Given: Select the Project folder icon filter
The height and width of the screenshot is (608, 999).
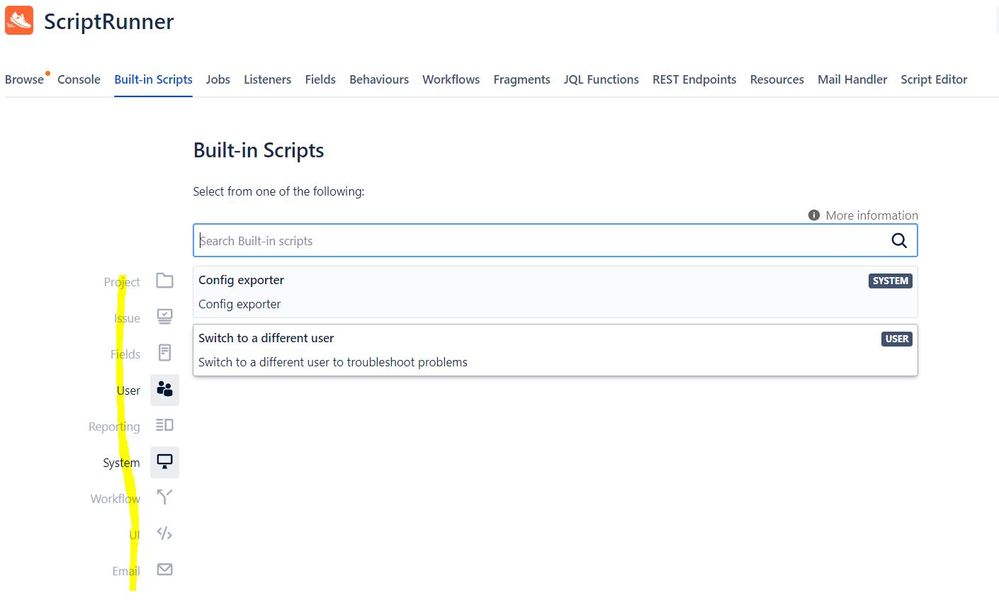Looking at the screenshot, I should [x=164, y=281].
